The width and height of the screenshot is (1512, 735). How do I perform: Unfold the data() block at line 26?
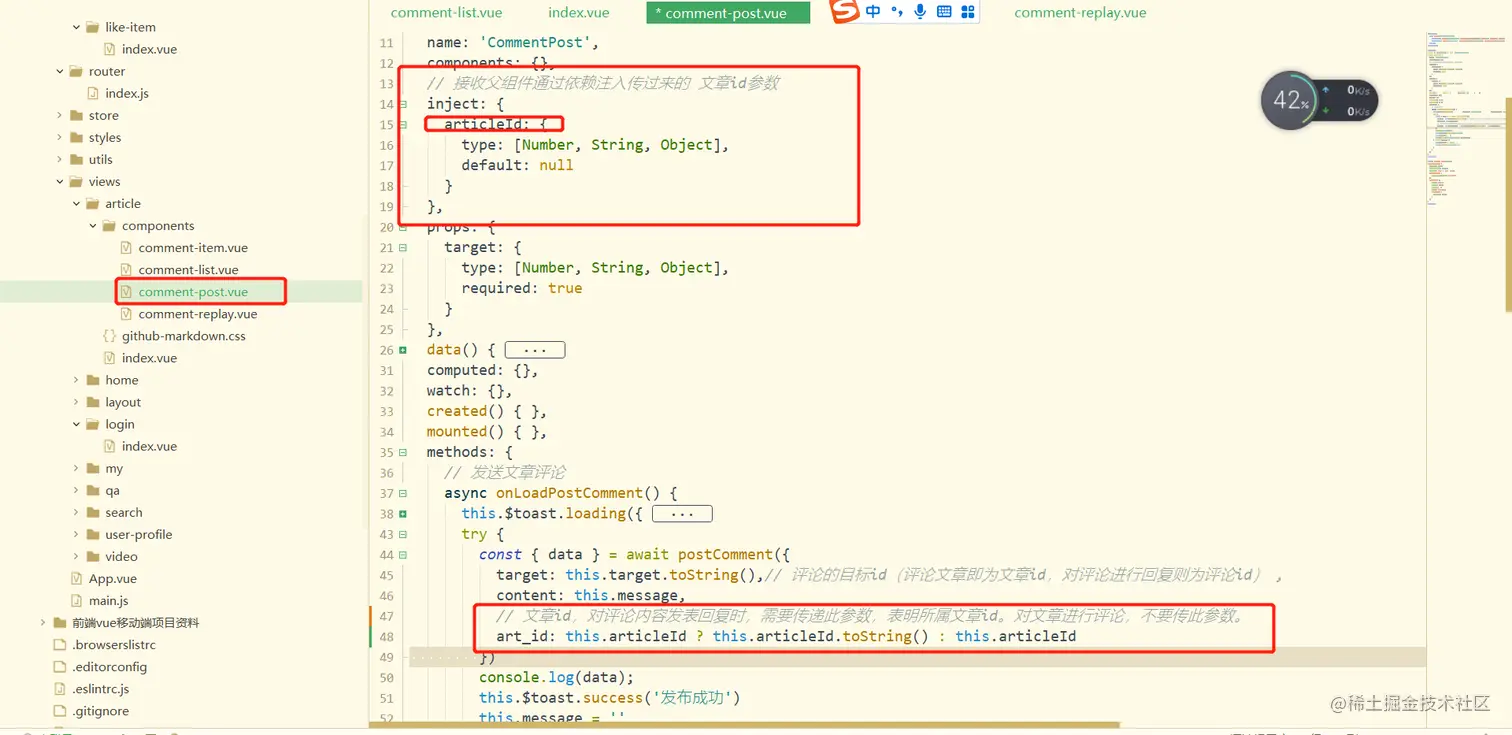click(x=403, y=350)
